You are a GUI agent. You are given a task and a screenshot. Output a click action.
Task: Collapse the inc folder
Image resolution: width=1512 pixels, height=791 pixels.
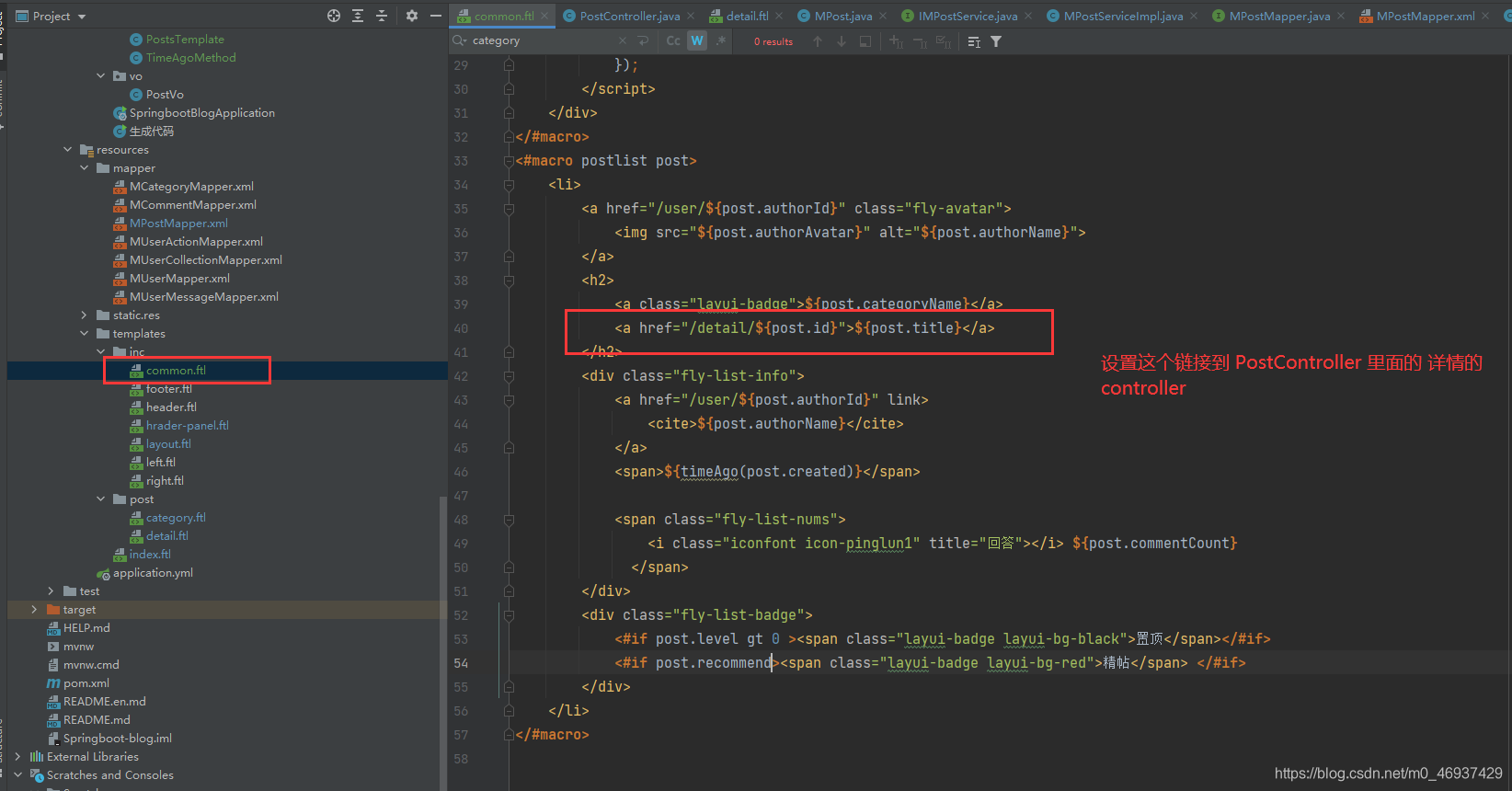(101, 352)
